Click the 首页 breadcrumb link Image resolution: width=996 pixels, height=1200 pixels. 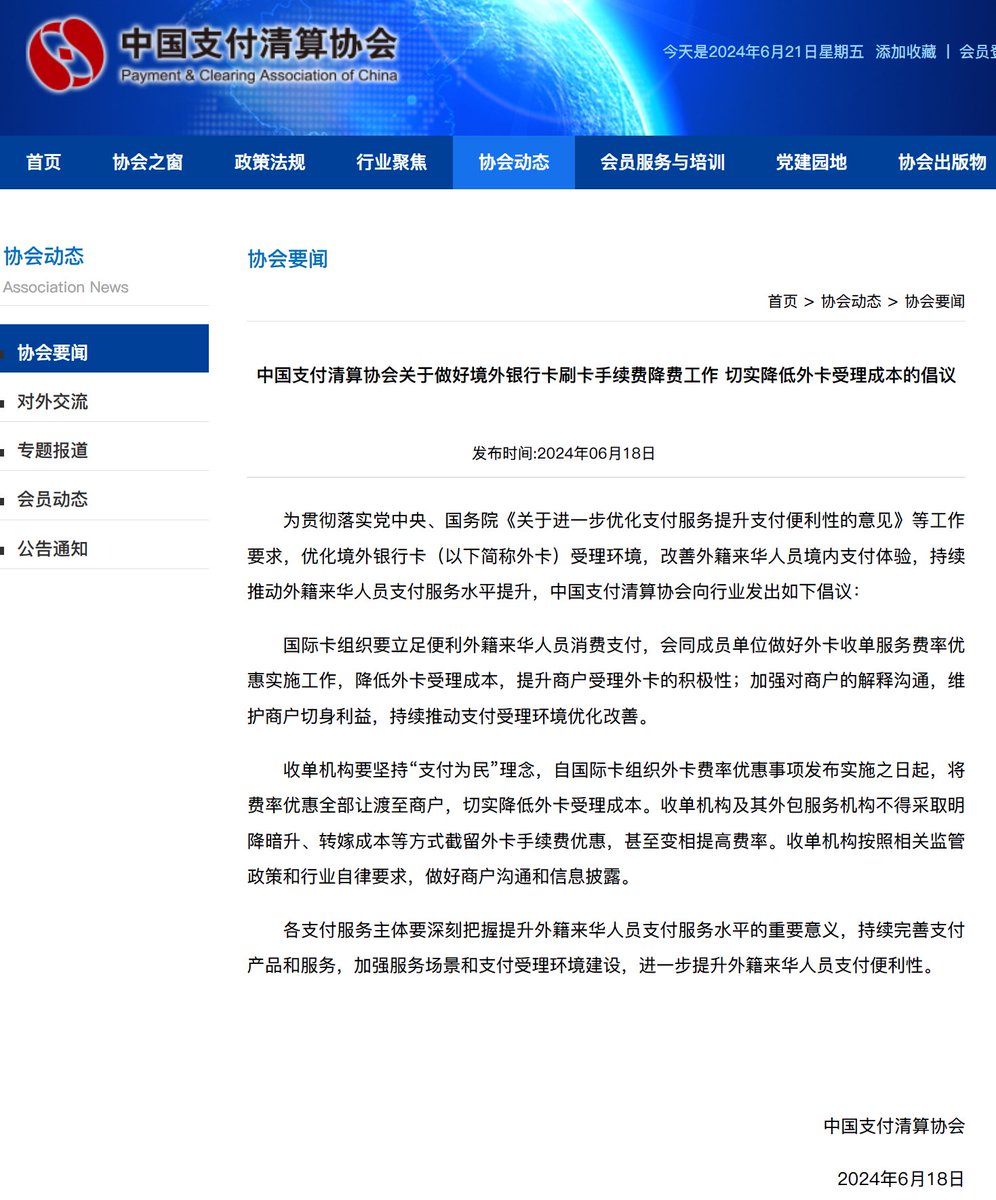(x=783, y=301)
